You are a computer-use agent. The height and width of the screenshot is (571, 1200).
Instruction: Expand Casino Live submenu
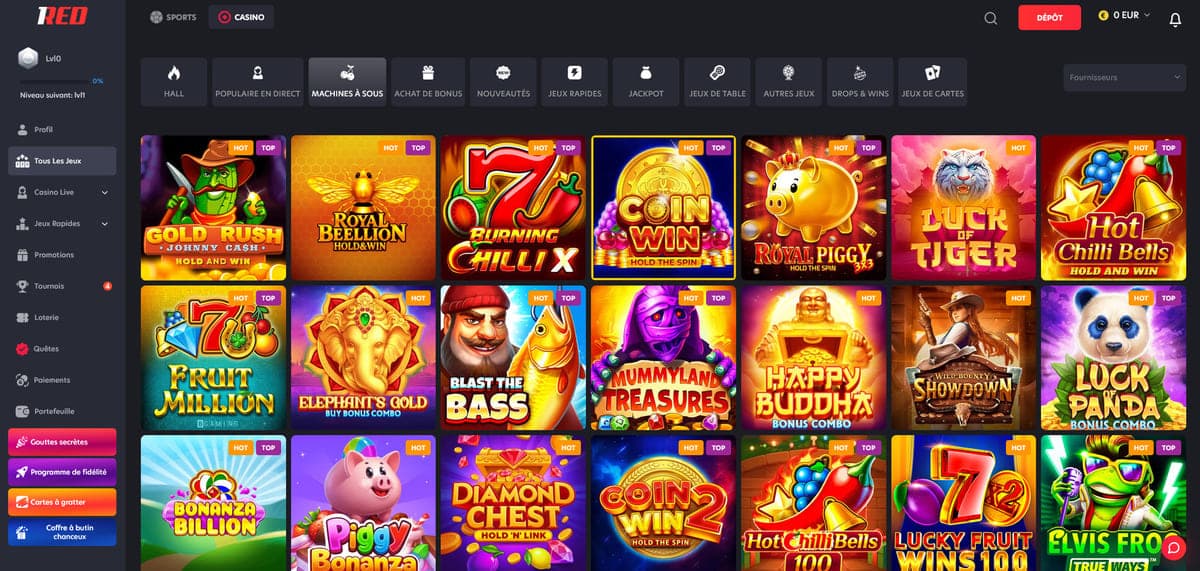[x=105, y=192]
